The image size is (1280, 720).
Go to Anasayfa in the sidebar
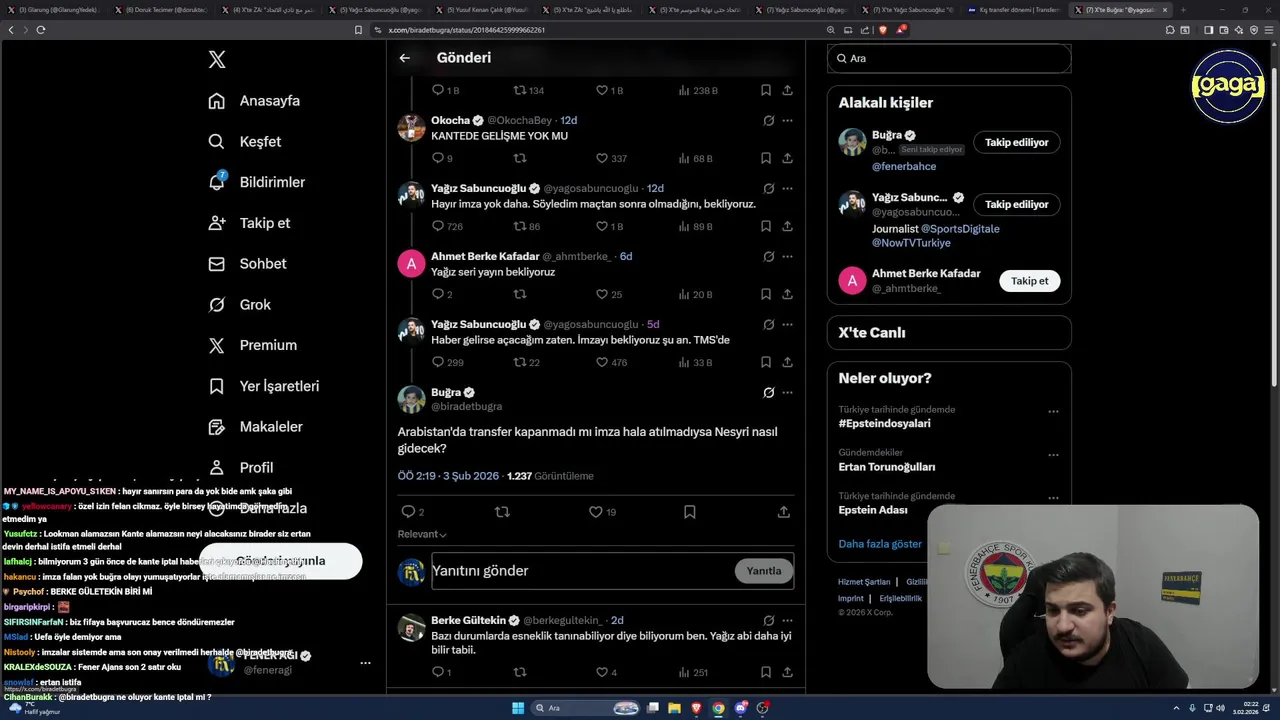pyautogui.click(x=254, y=101)
